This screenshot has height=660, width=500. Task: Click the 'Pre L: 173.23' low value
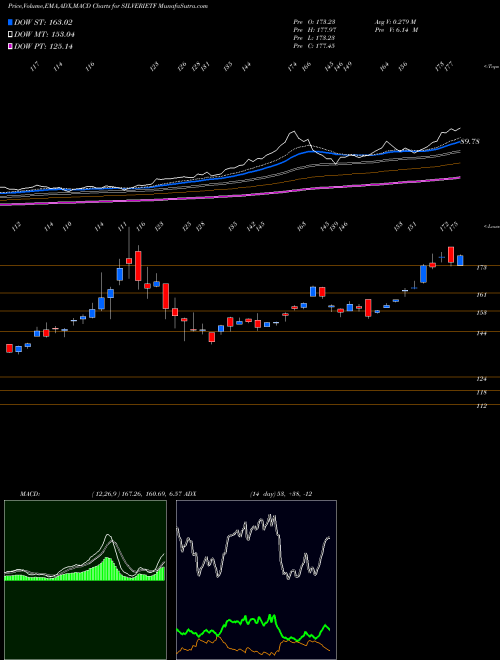pyautogui.click(x=314, y=38)
